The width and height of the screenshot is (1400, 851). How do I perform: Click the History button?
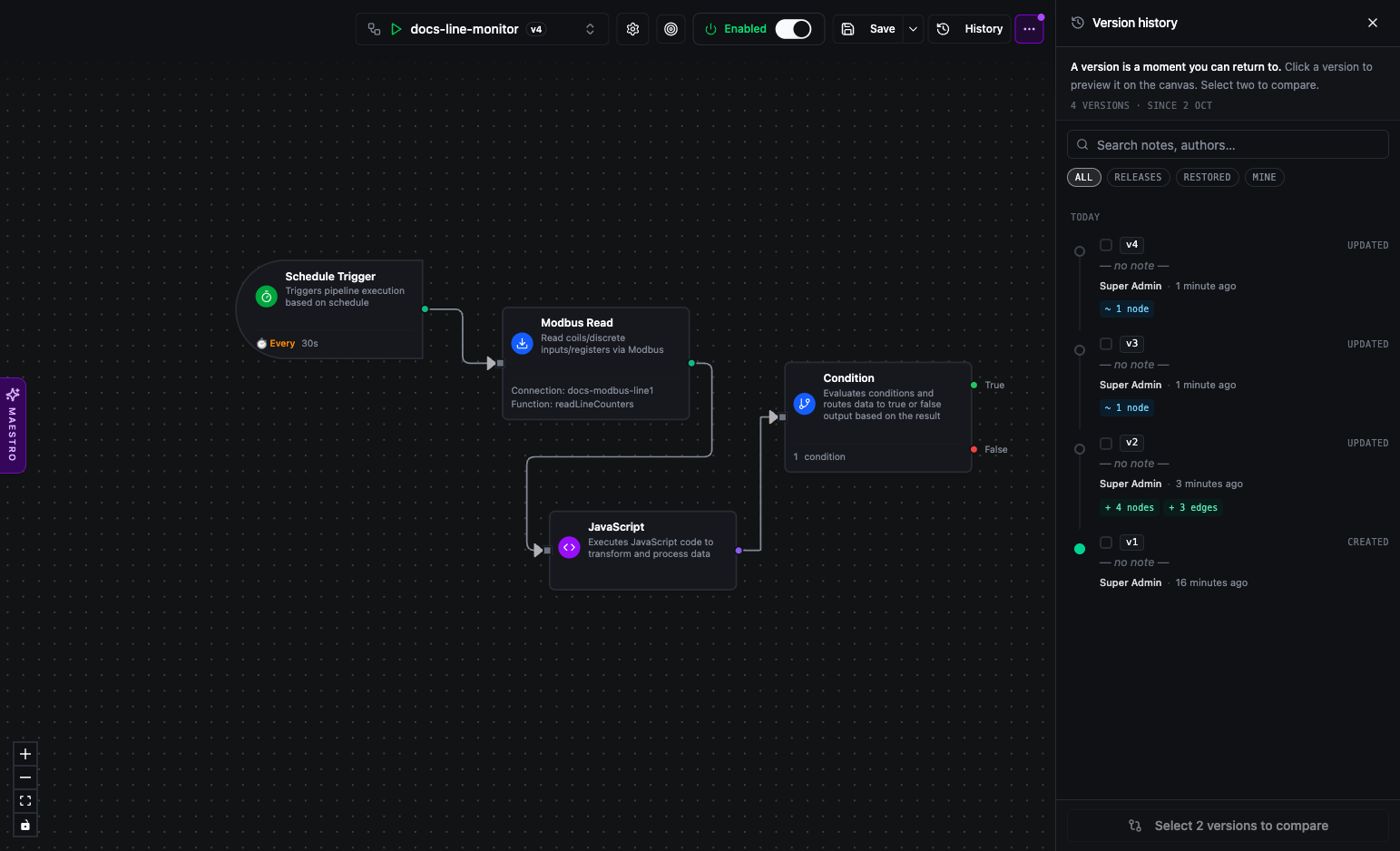click(970, 29)
